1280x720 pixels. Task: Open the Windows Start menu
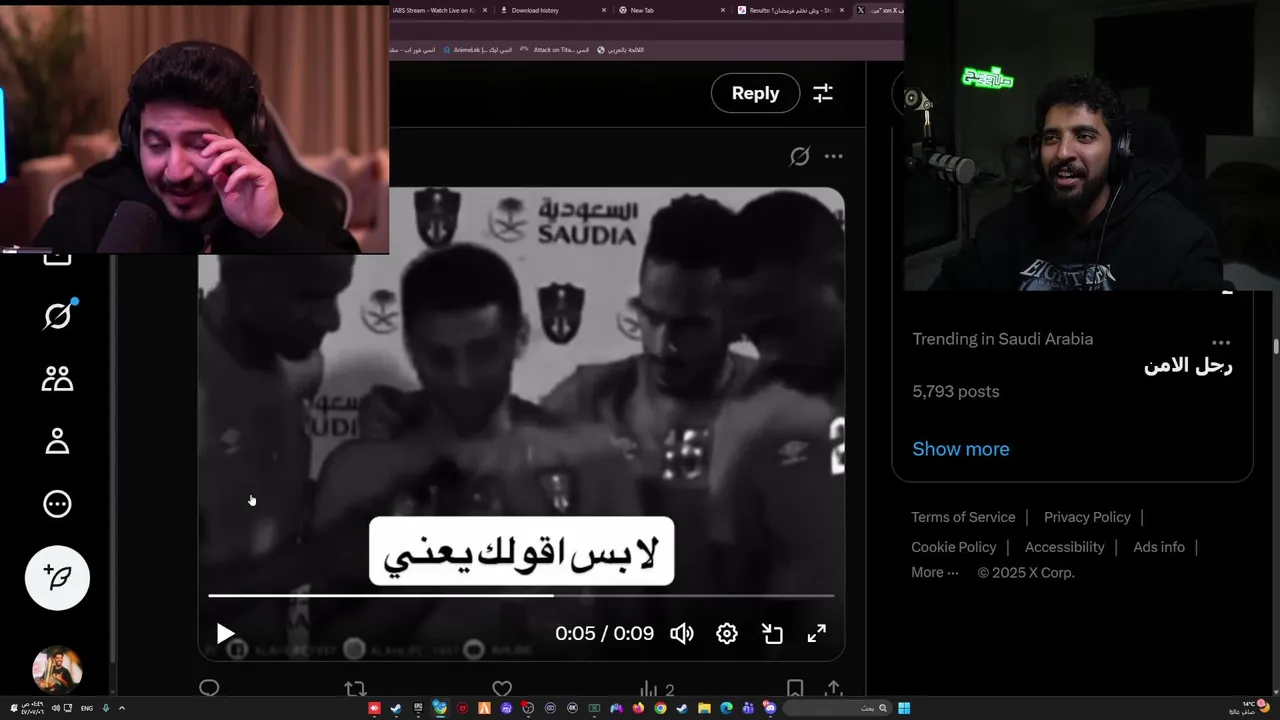pos(904,708)
